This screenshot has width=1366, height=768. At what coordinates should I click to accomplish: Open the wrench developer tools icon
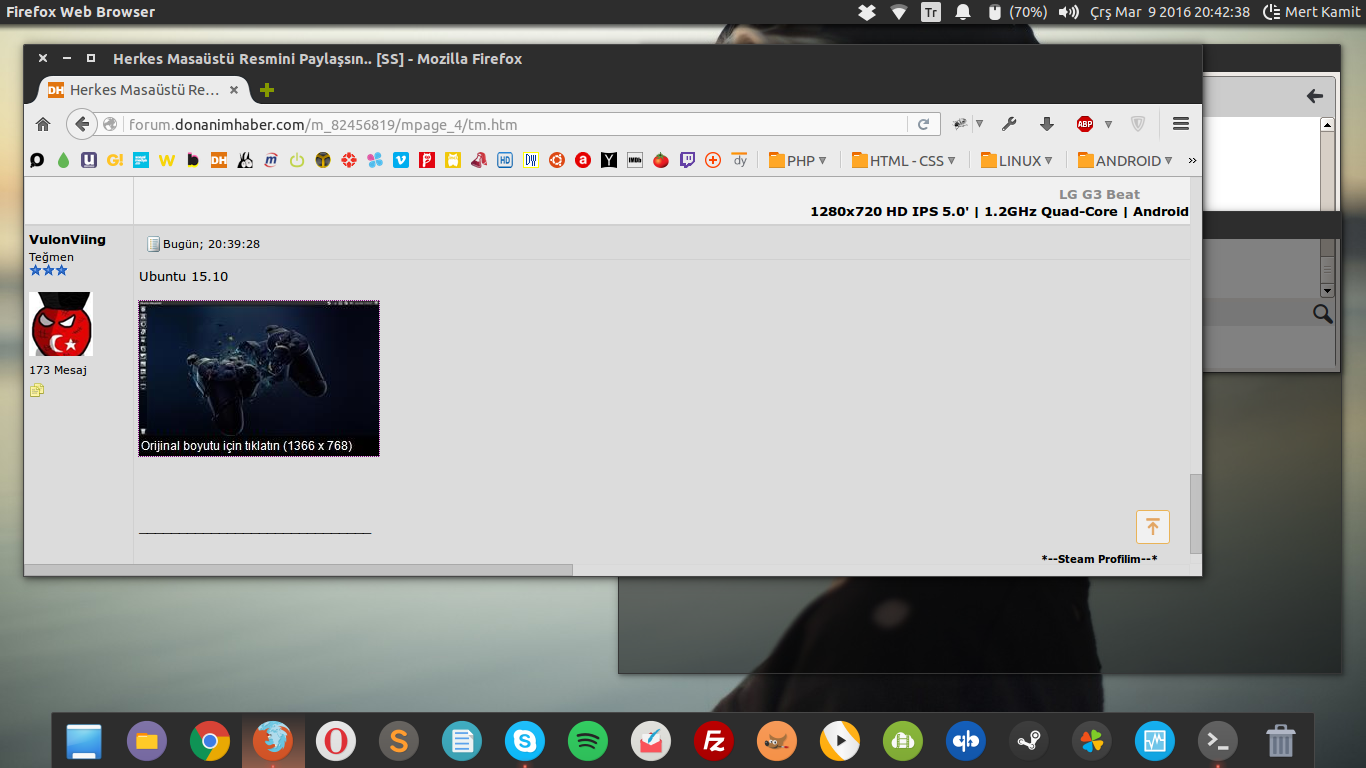[1009, 124]
